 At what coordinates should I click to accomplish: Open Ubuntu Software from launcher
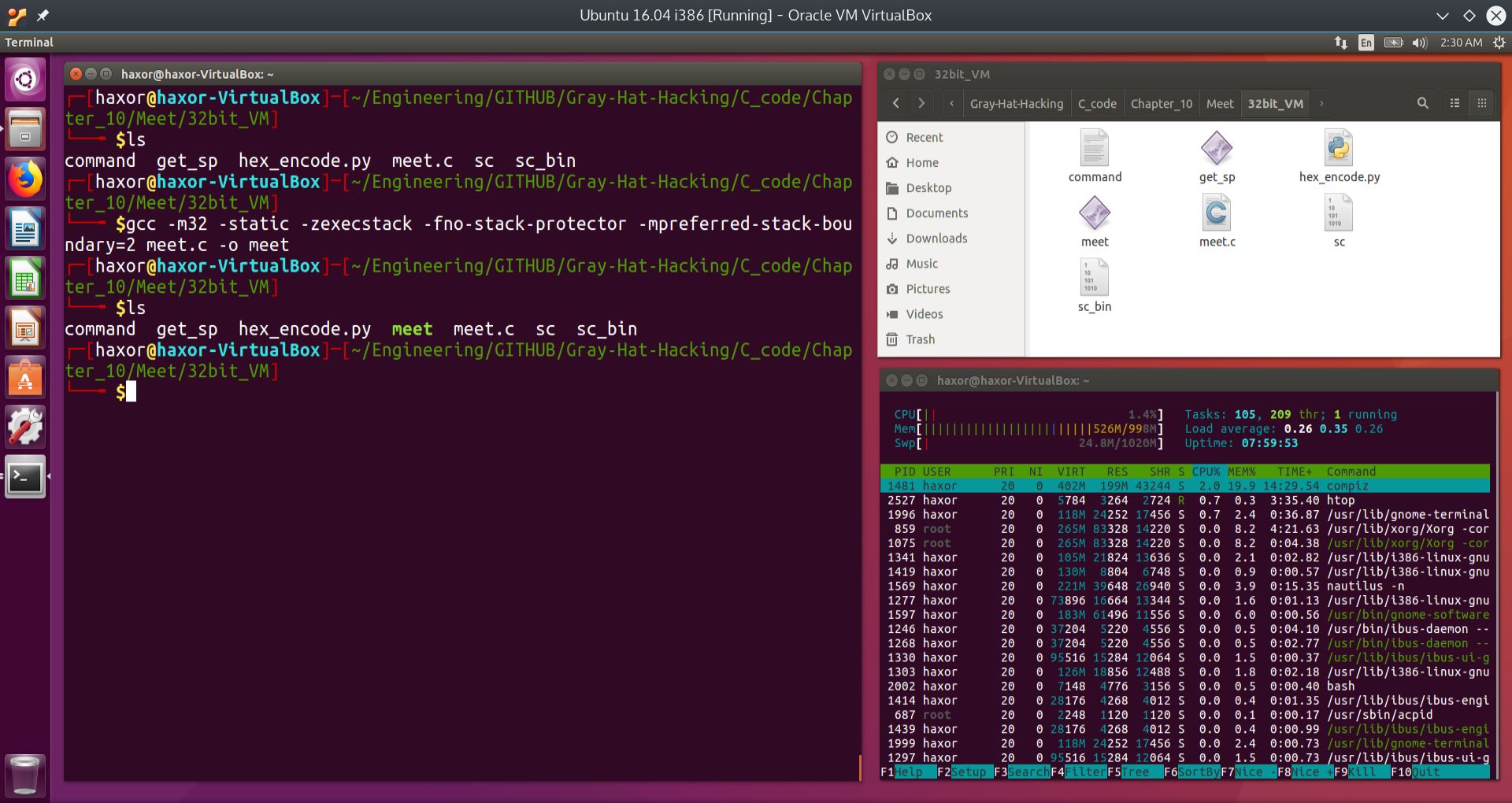tap(25, 377)
